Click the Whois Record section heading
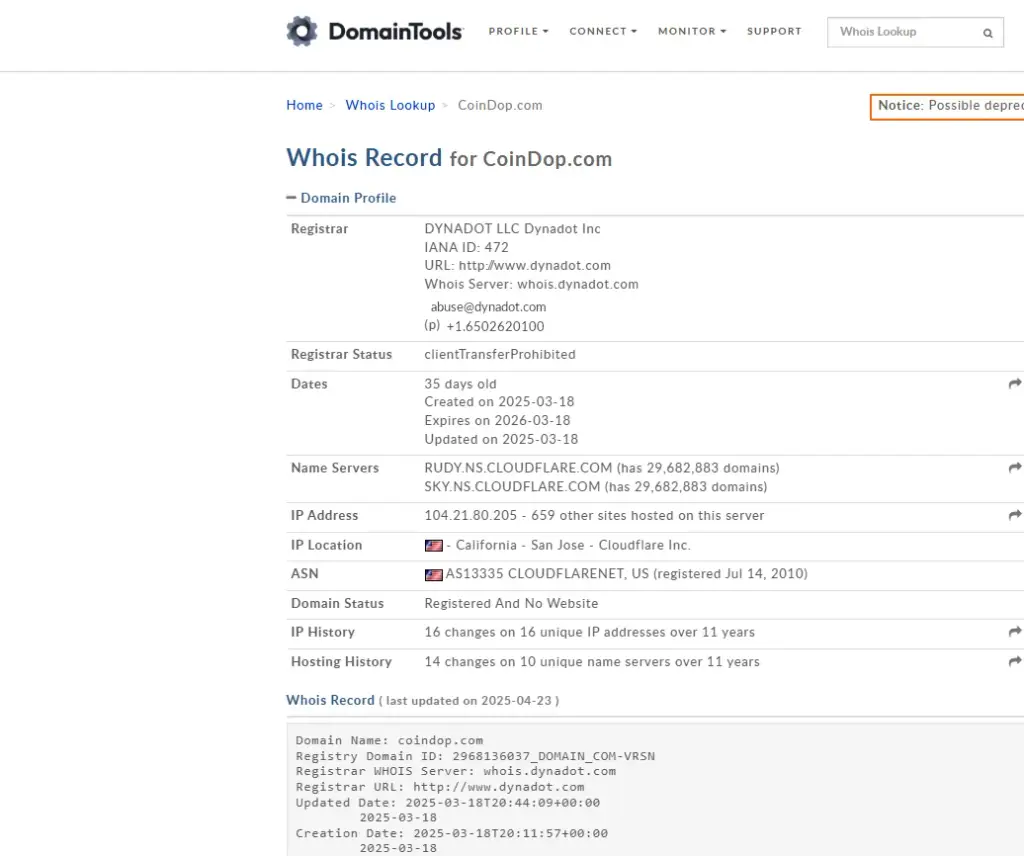The image size is (1024, 856). pos(330,700)
